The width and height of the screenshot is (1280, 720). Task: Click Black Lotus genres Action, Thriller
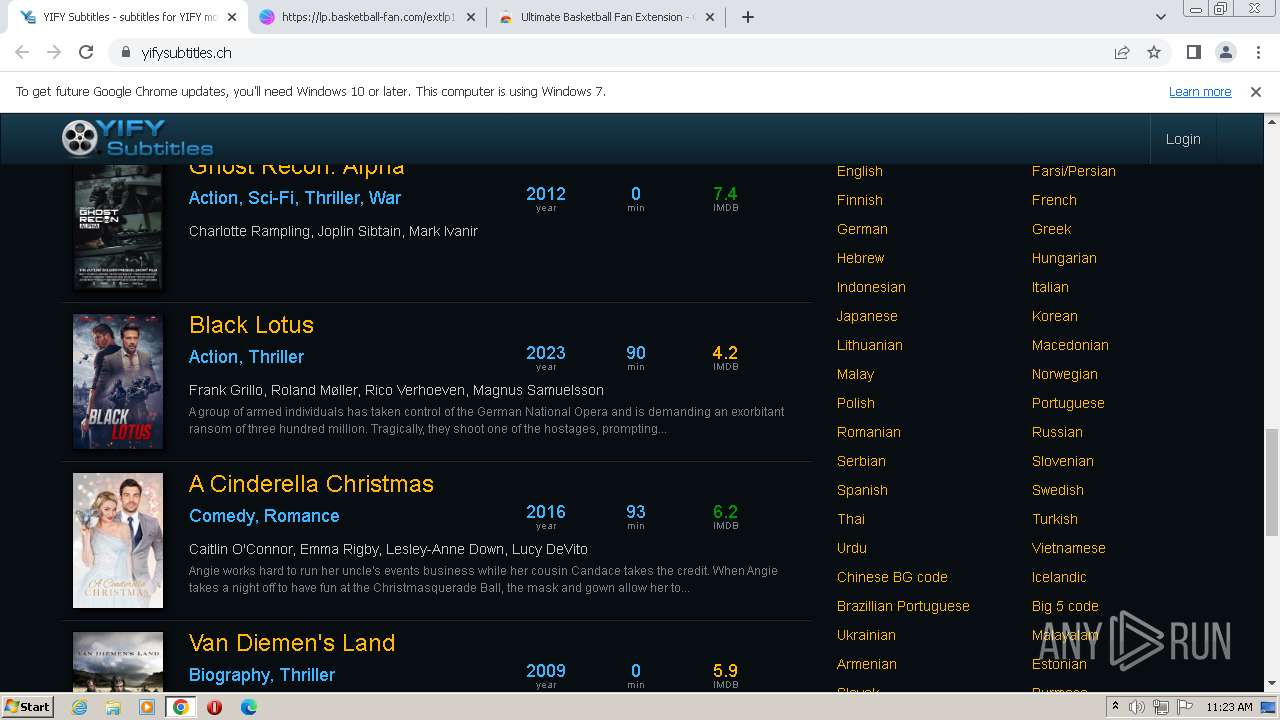246,357
